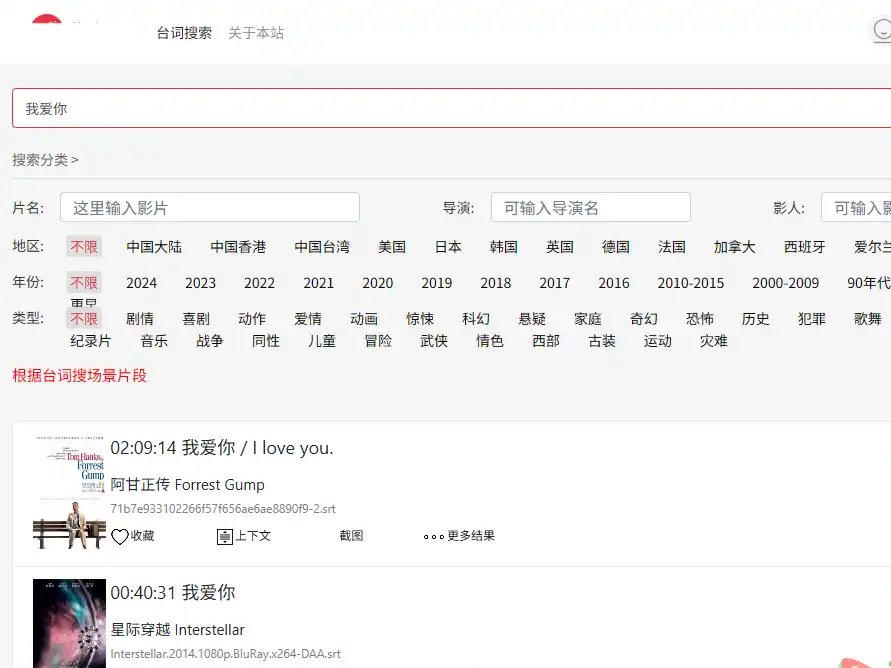Select the 中国香港 region filter
Screen dimensions: 891x668
(x=238, y=247)
